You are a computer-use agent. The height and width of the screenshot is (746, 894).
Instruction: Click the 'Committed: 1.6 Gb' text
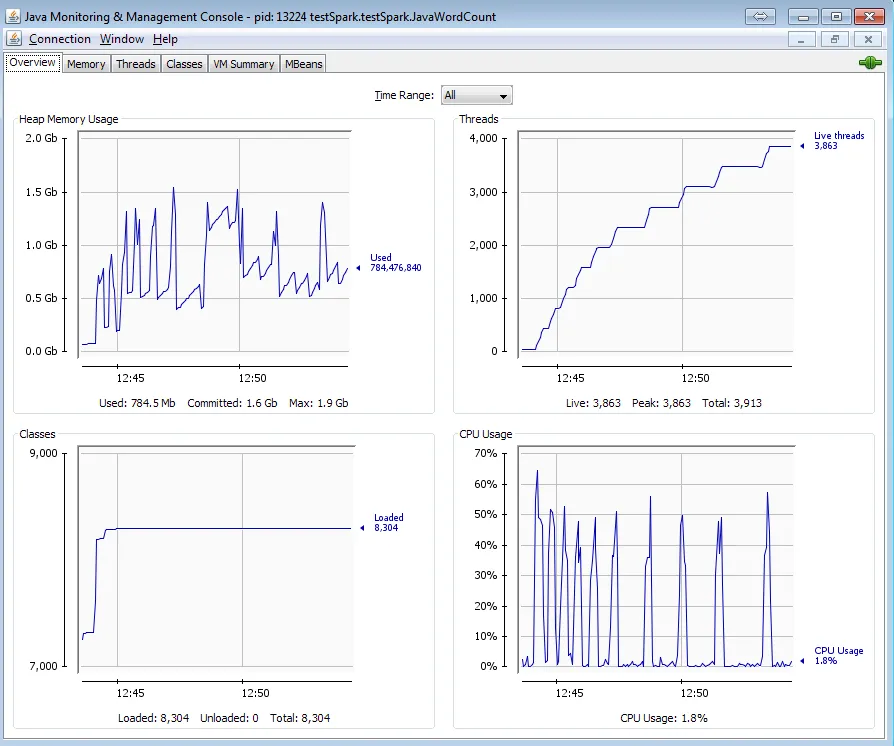click(x=232, y=403)
